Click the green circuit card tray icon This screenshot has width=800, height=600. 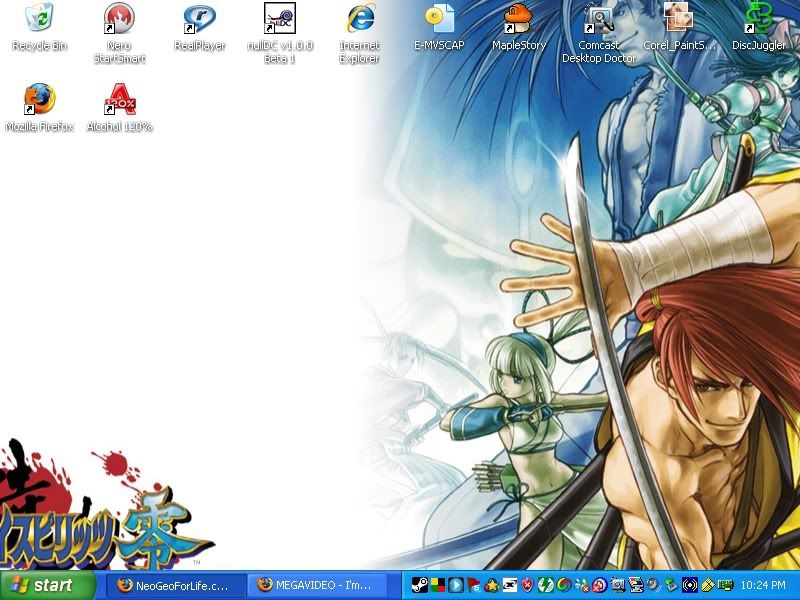pyautogui.click(x=726, y=585)
